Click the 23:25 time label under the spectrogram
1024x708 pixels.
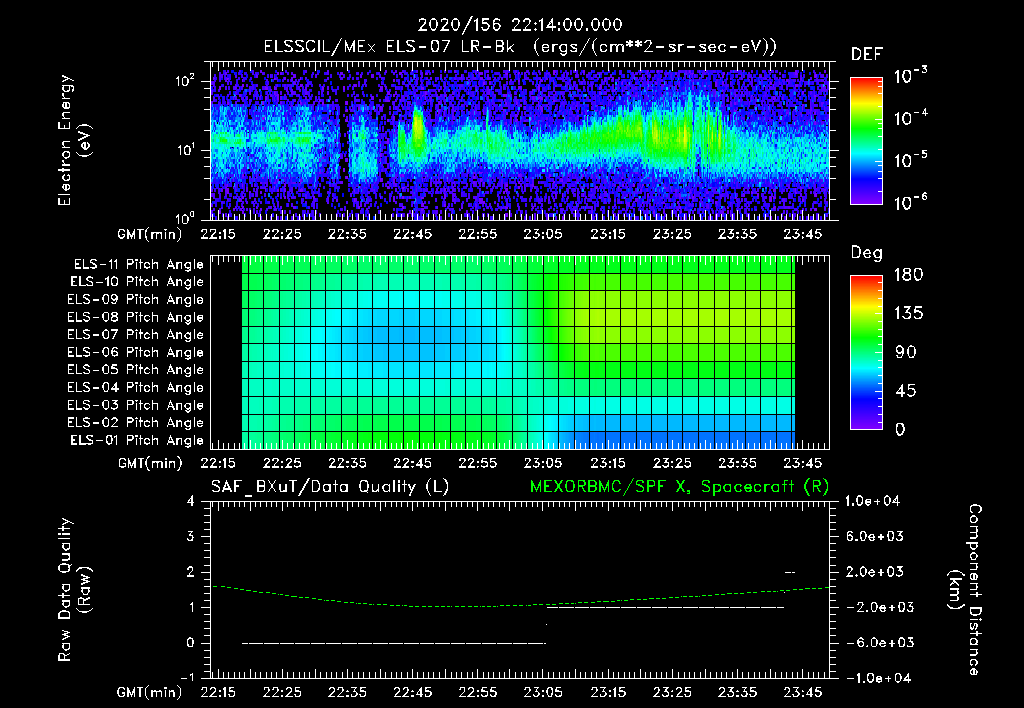(673, 234)
